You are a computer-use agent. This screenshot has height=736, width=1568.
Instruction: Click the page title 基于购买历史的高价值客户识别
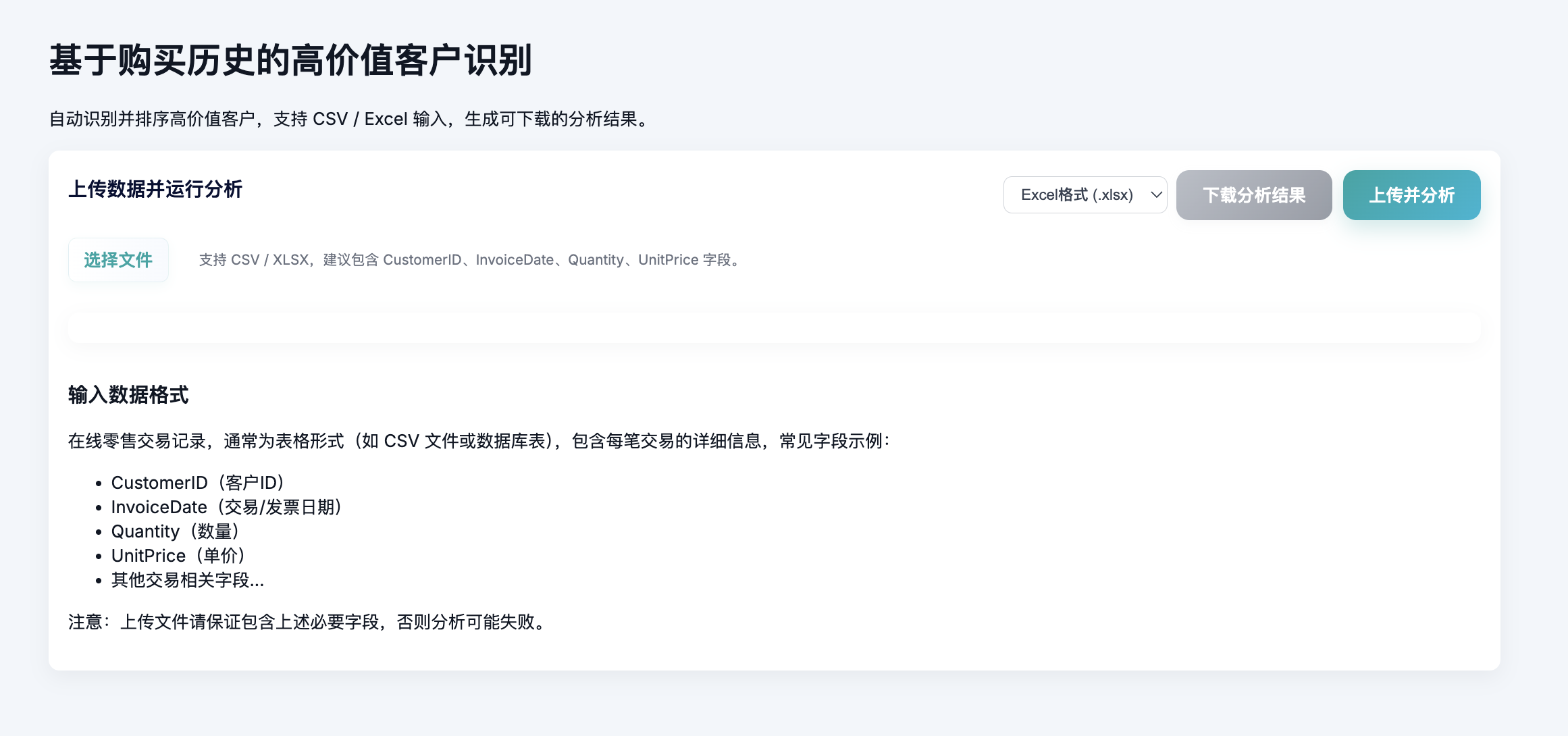pyautogui.click(x=290, y=61)
